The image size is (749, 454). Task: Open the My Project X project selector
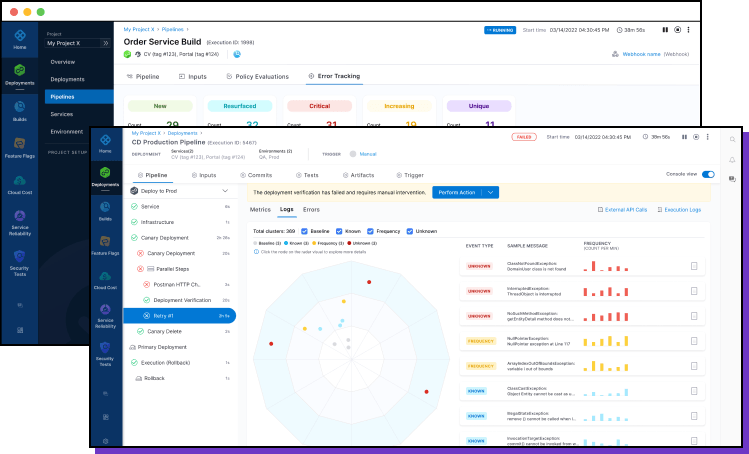[x=78, y=43]
